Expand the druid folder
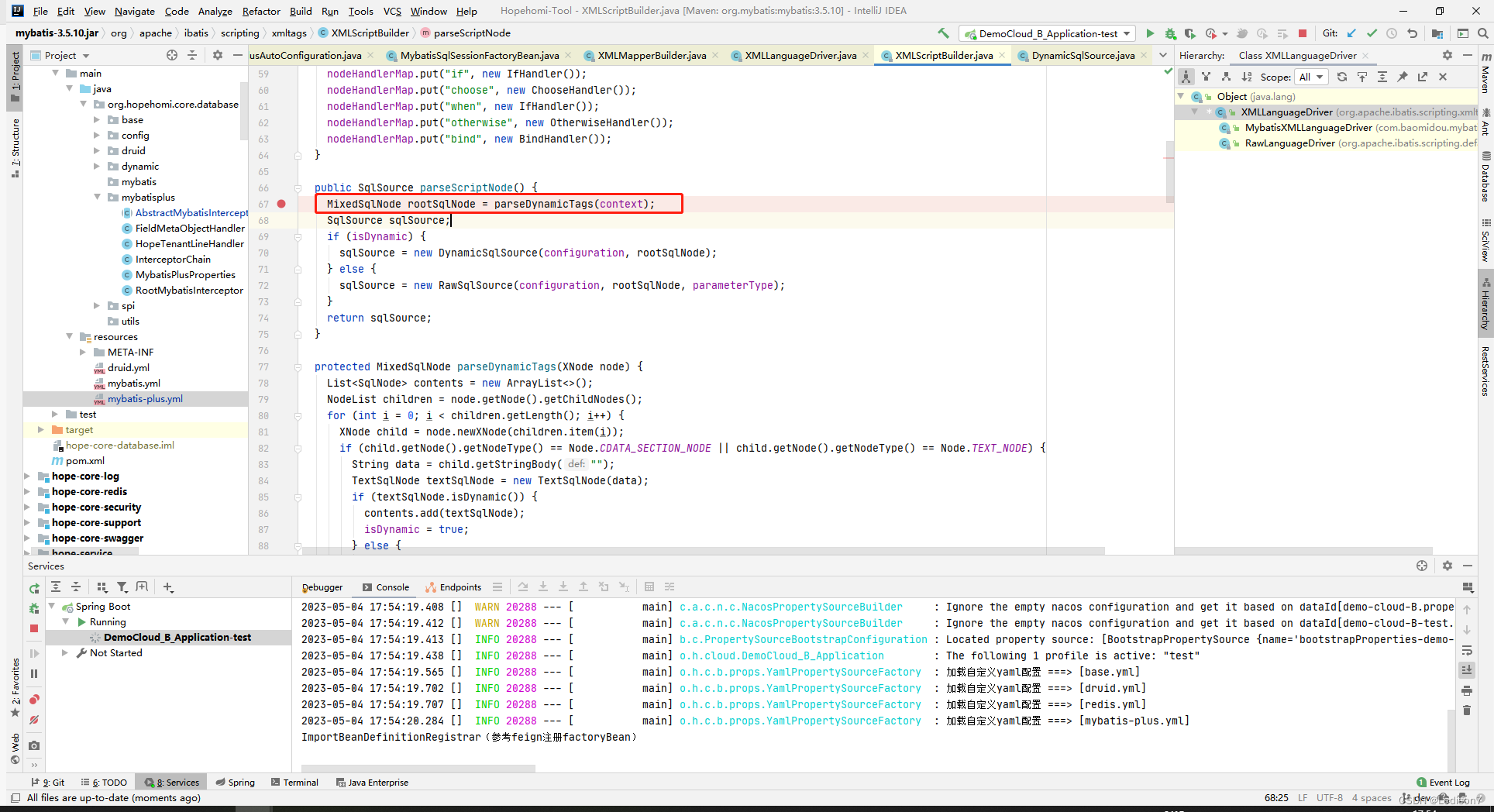Viewport: 1494px width, 812px height. click(97, 150)
